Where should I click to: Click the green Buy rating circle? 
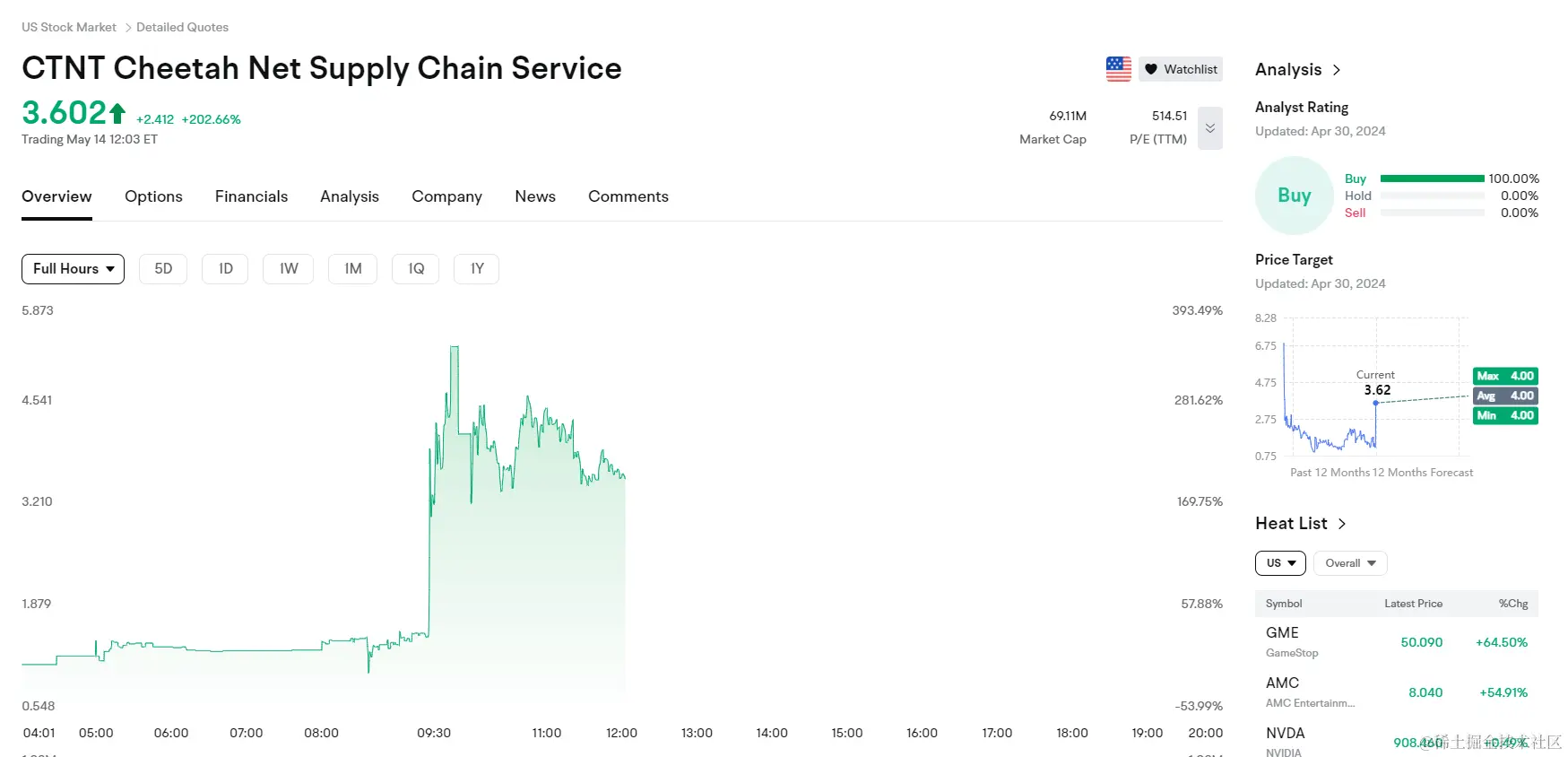[x=1295, y=196]
